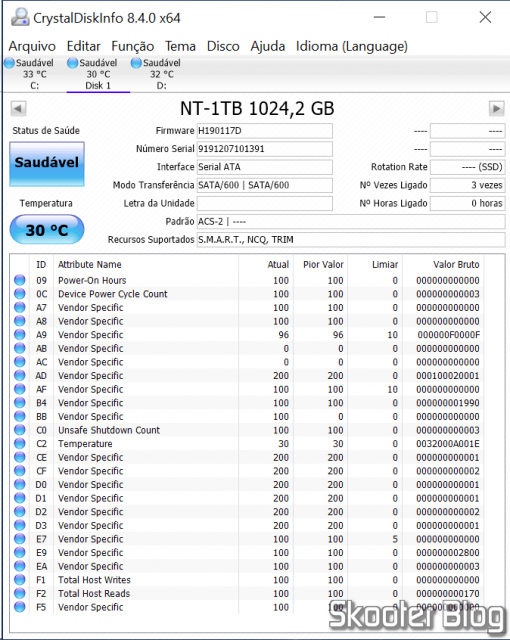Image resolution: width=510 pixels, height=640 pixels.
Task: Click status icon of row A7
Action: coord(20,307)
